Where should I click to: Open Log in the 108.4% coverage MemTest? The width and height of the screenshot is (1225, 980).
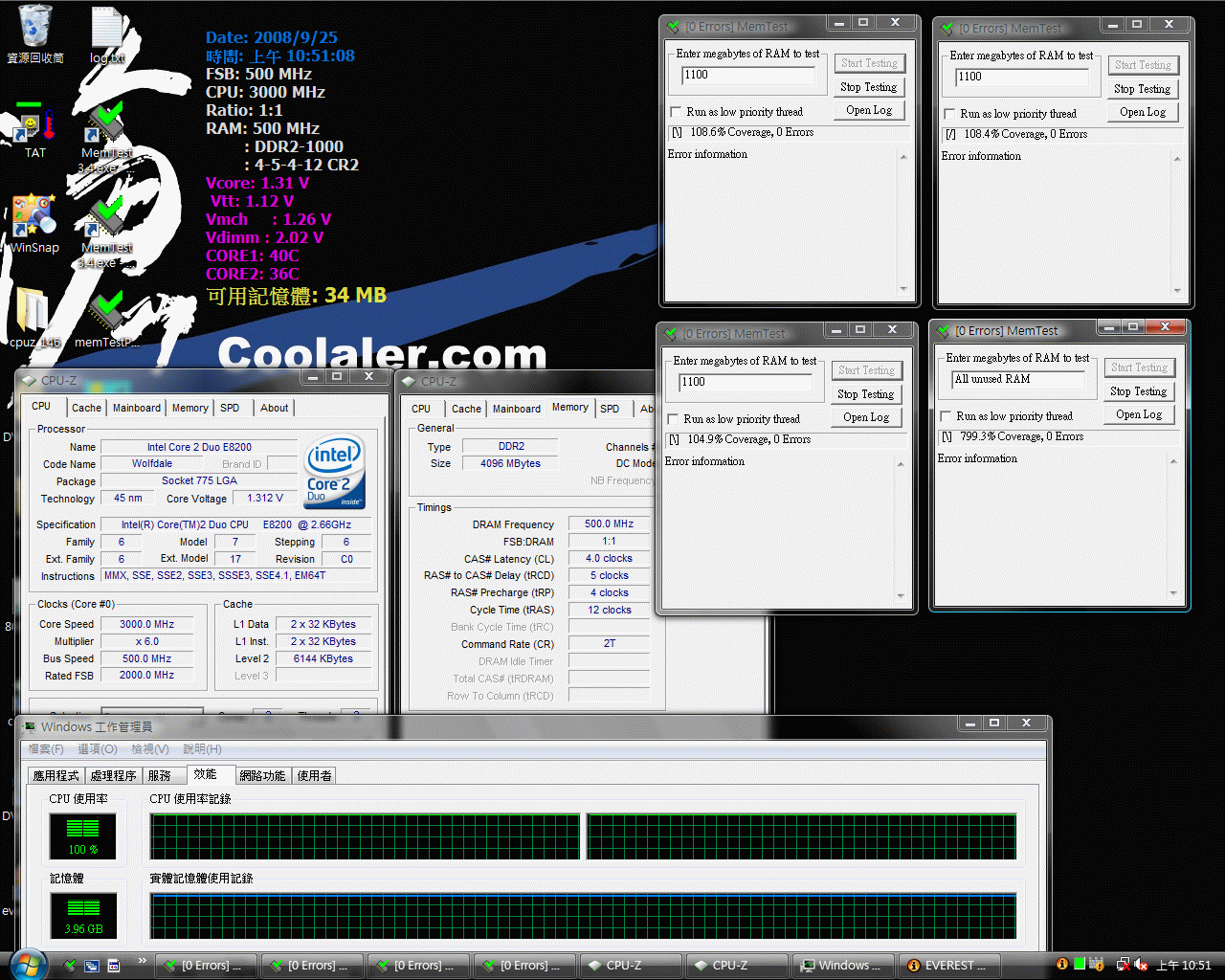[x=1143, y=112]
